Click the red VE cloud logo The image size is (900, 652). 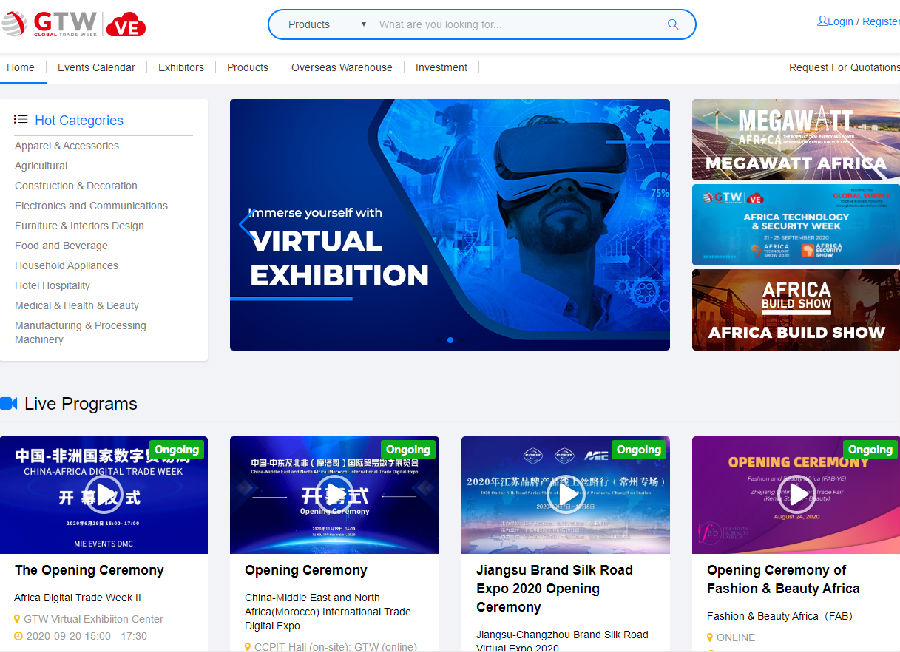pos(126,25)
